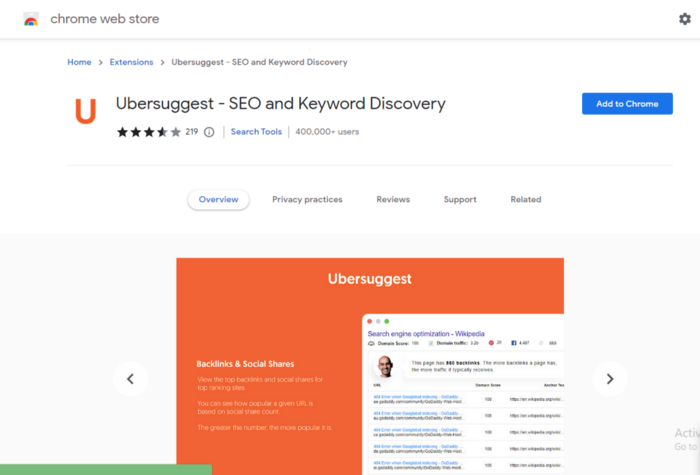
Task: Click the rating info circle icon
Action: click(x=209, y=132)
